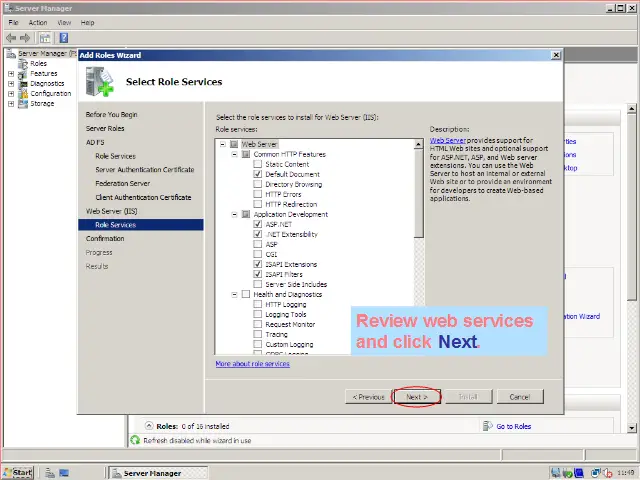Collapse the Roles summary with the round chevron
Image resolution: width=640 pixels, height=480 pixels.
pyautogui.click(x=149, y=426)
